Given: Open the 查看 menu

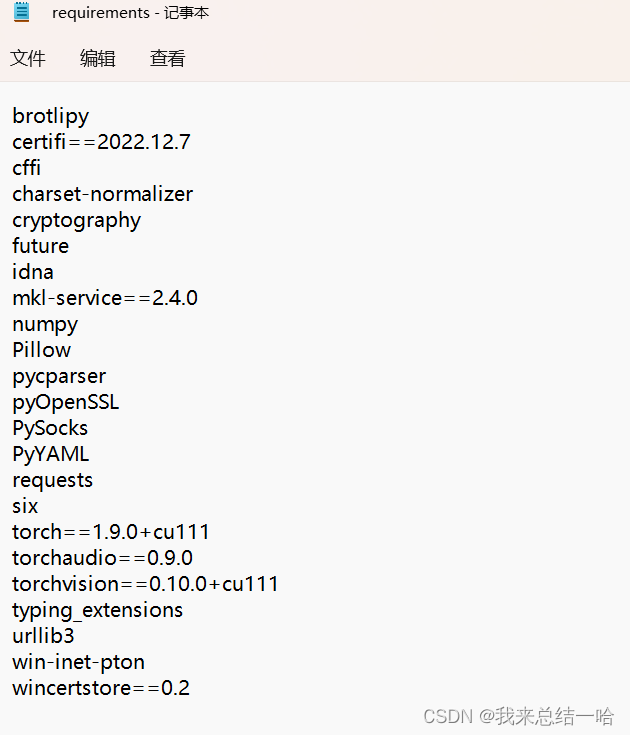Looking at the screenshot, I should tap(167, 59).
